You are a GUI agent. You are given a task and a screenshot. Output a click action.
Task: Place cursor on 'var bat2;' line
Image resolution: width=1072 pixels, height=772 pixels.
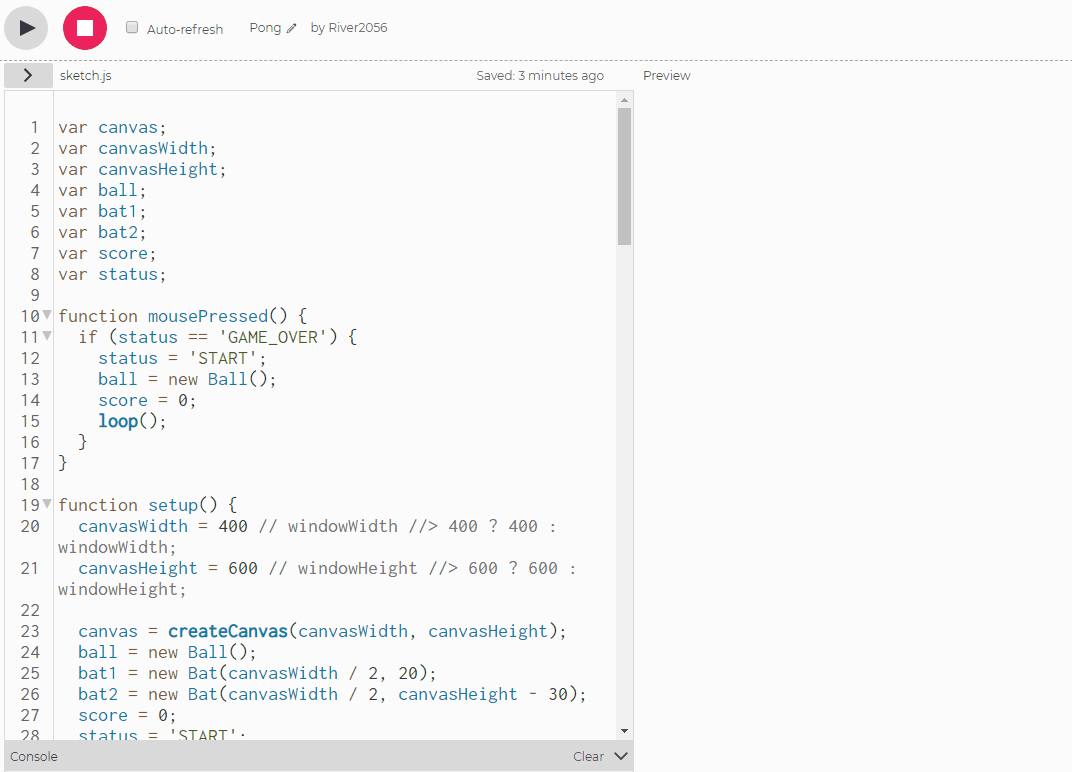pyautogui.click(x=102, y=232)
